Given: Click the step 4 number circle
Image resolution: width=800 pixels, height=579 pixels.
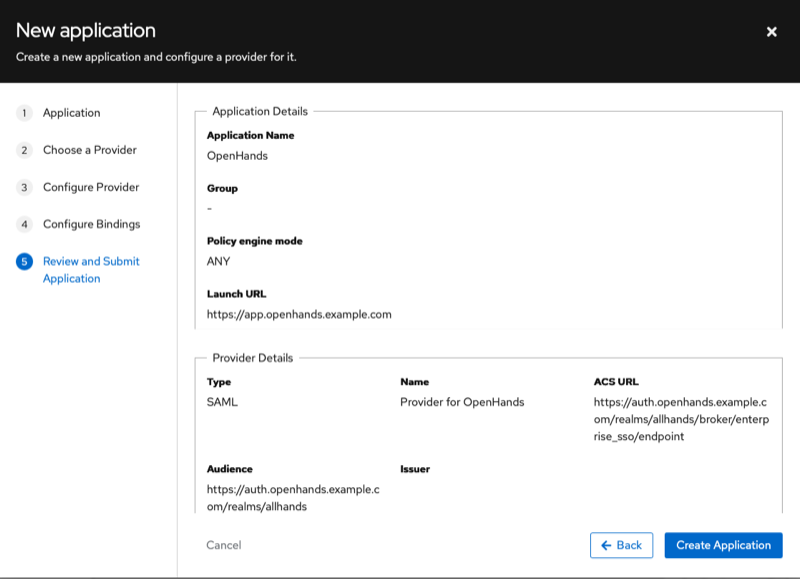Looking at the screenshot, I should click(24, 224).
